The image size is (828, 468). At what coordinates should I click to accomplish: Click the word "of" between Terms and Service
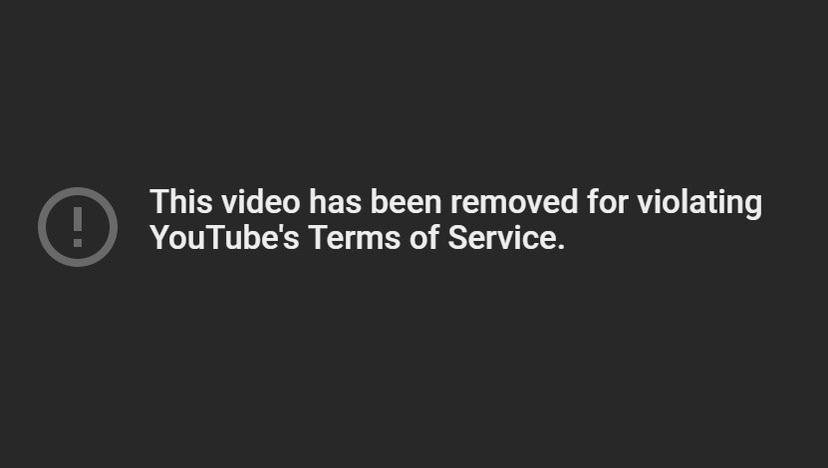pyautogui.click(x=424, y=237)
